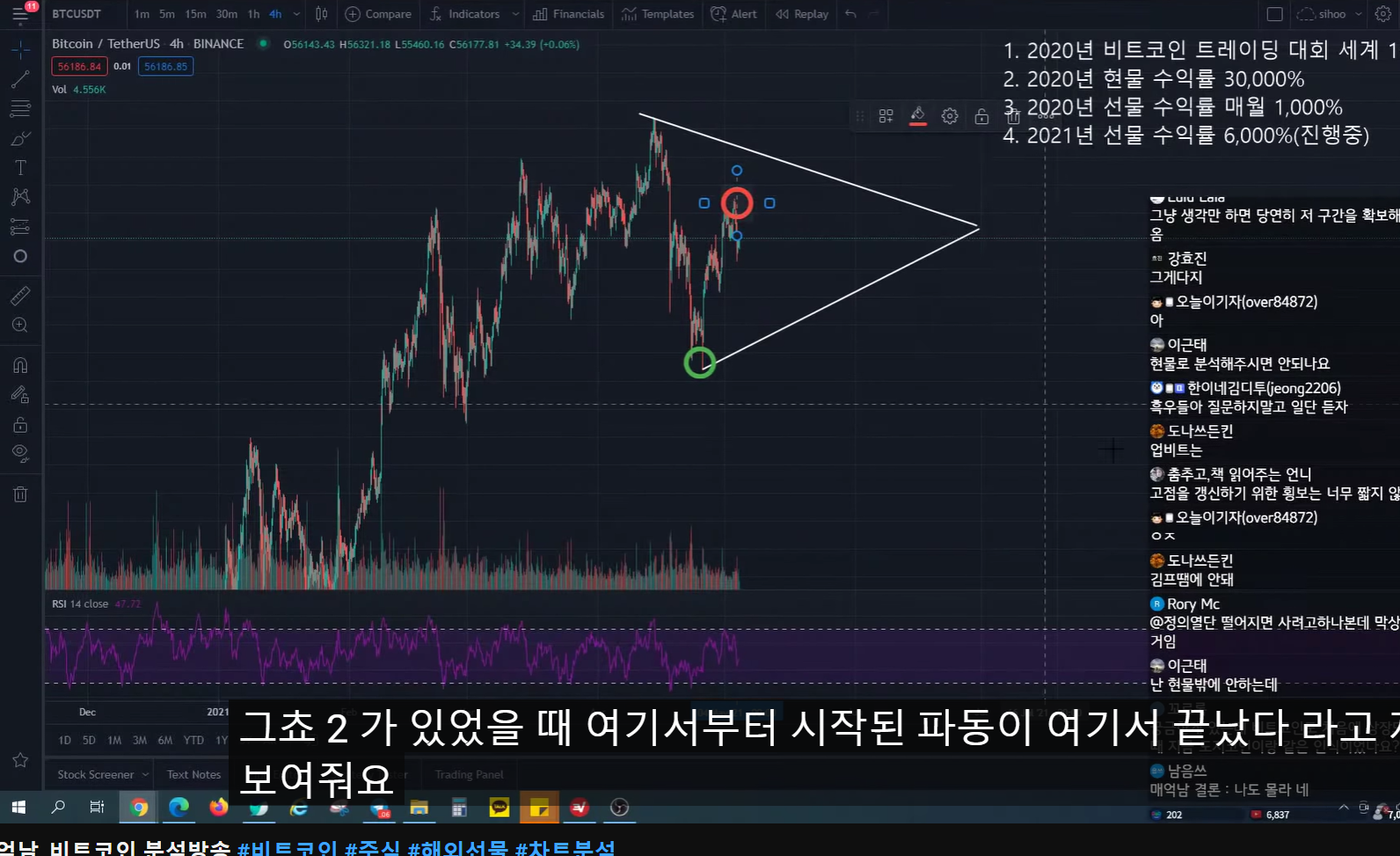Toggle magnet mode
1400x856 pixels.
(20, 365)
